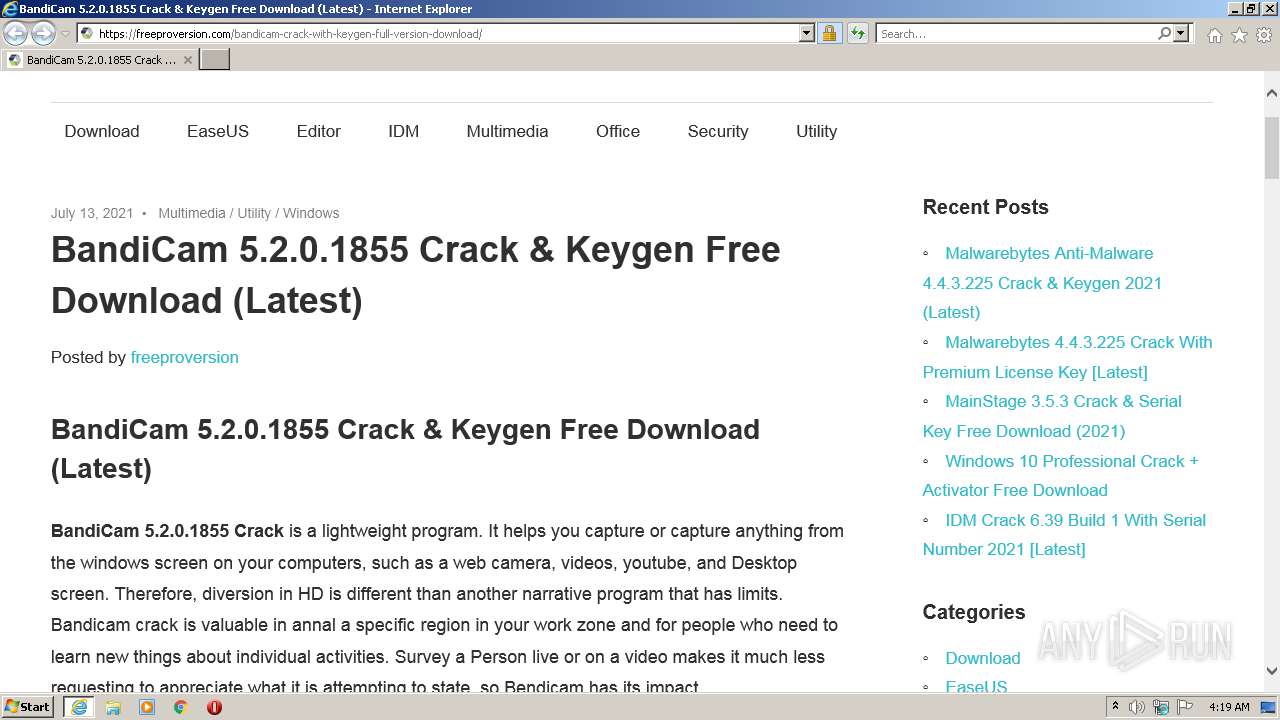Screen dimensions: 1280x720
Task: Expand the address bar autocomplete dropdown
Action: [x=807, y=34]
